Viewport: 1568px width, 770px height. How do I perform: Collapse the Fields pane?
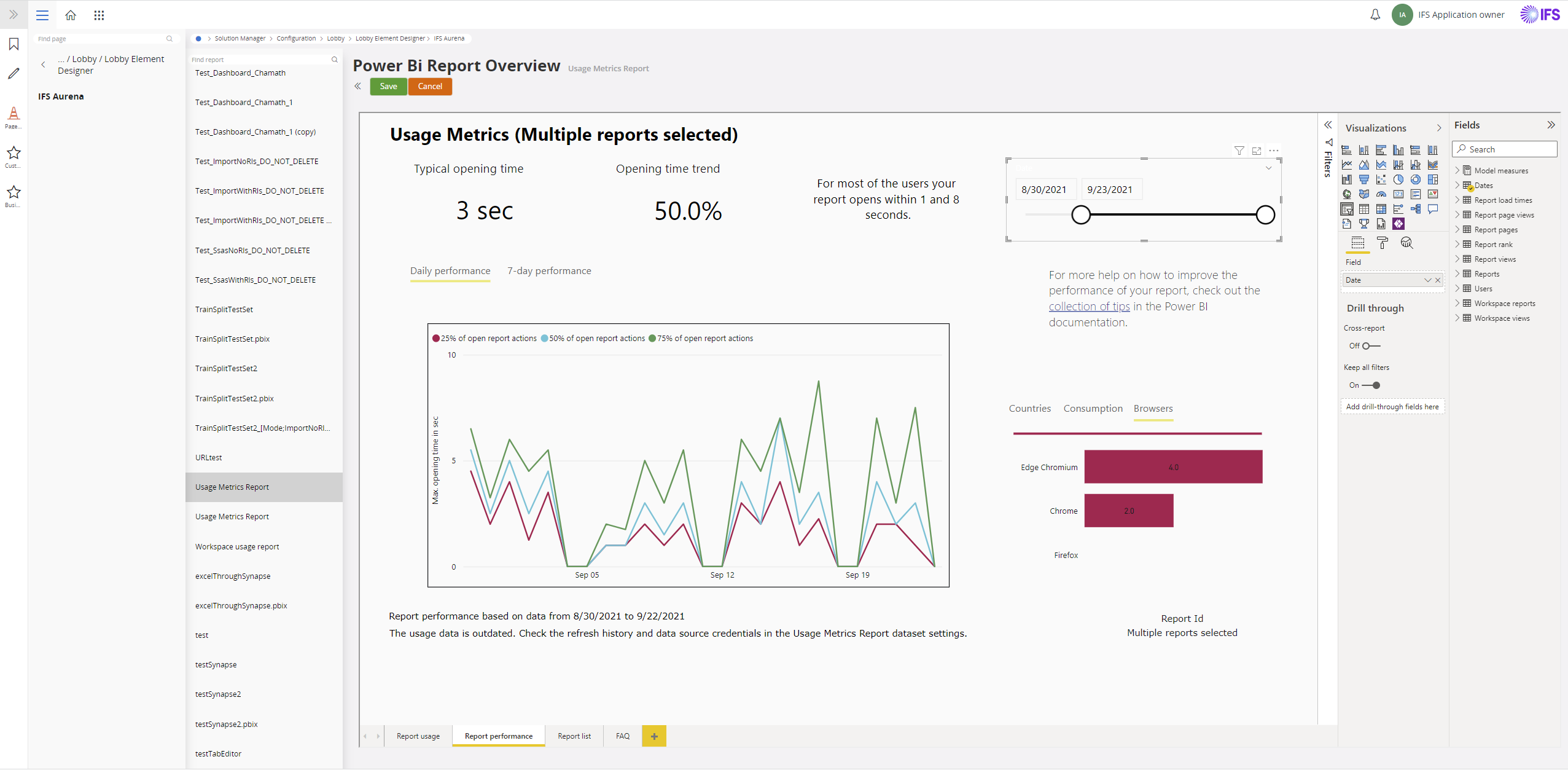(1551, 125)
